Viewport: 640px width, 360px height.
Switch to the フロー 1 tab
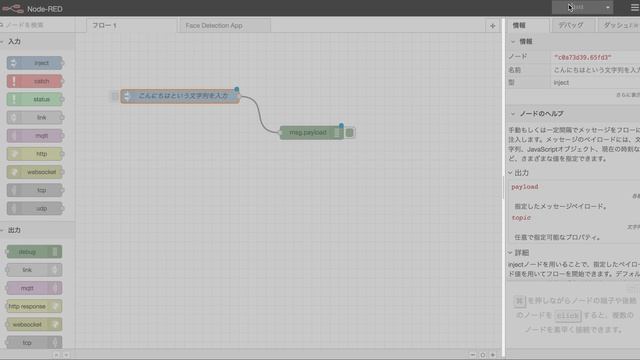tap(131, 26)
